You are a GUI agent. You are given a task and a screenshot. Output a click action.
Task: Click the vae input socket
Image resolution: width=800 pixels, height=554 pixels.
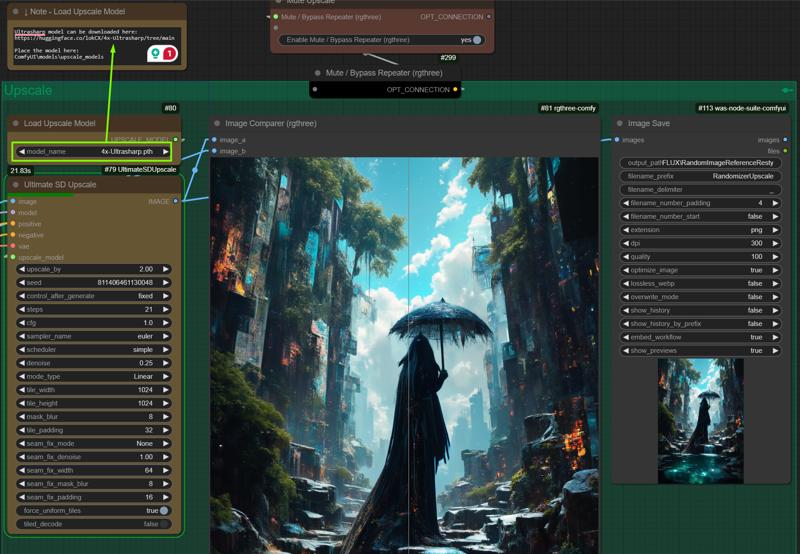coord(13,246)
